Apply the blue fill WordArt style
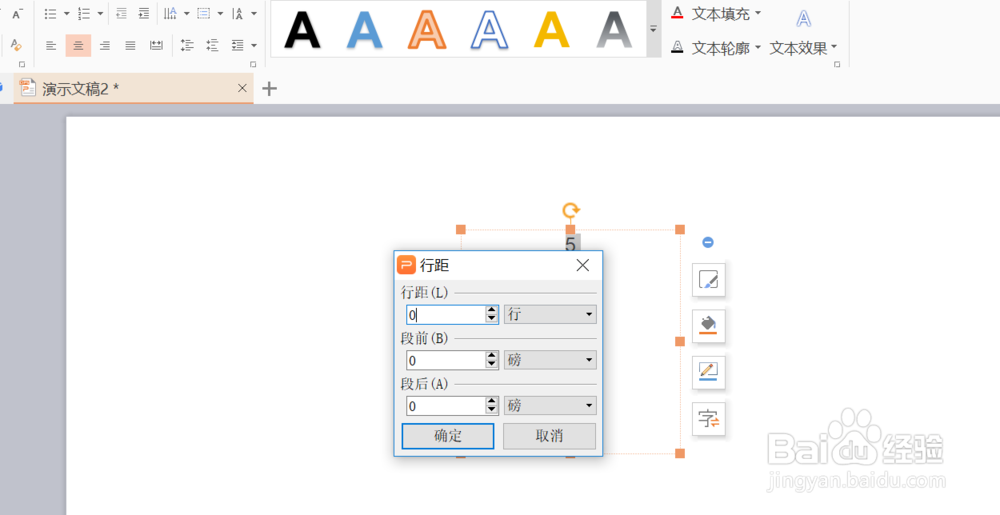Image resolution: width=1000 pixels, height=515 pixels. pyautogui.click(x=365, y=29)
